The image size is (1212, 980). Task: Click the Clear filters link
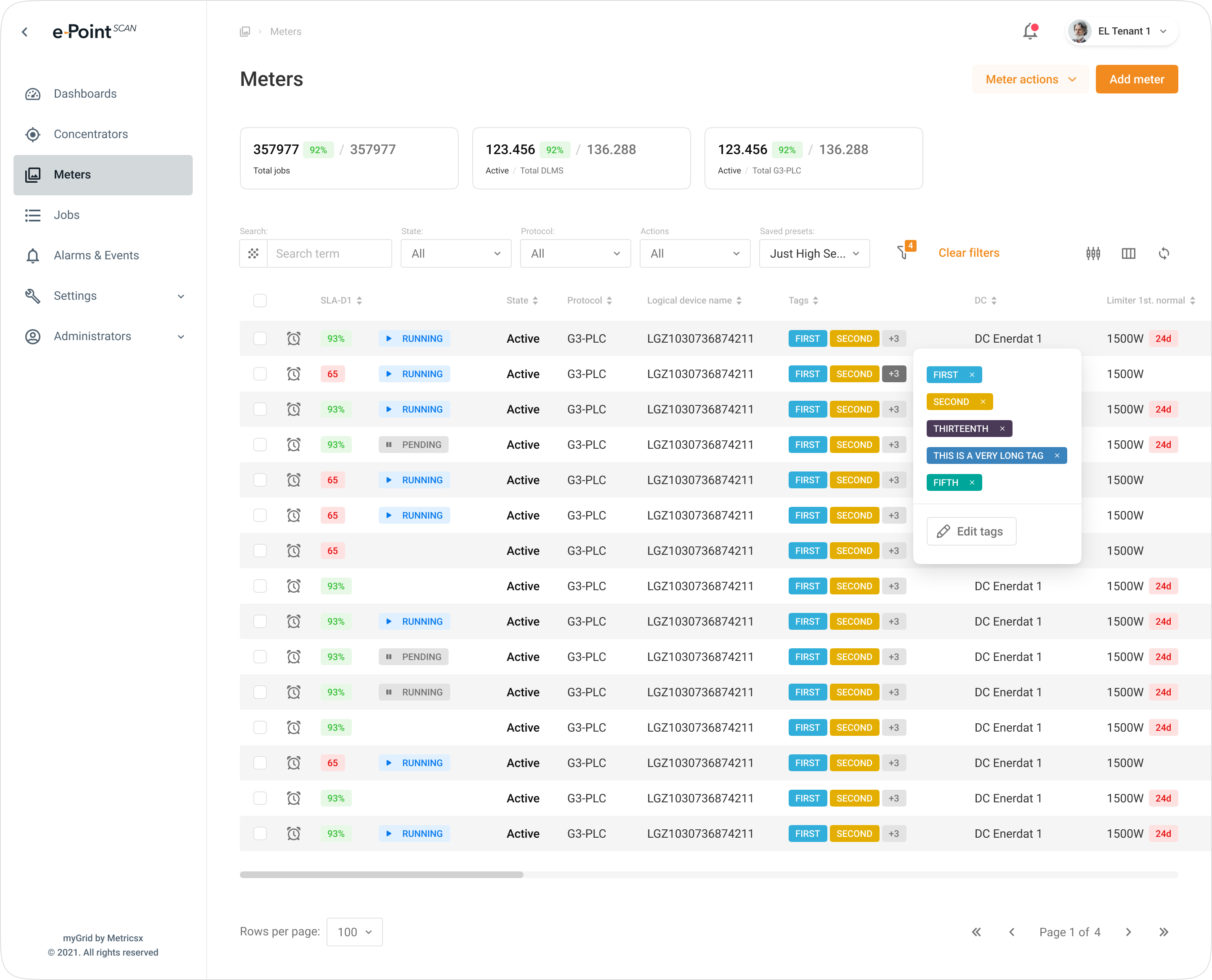click(x=969, y=253)
